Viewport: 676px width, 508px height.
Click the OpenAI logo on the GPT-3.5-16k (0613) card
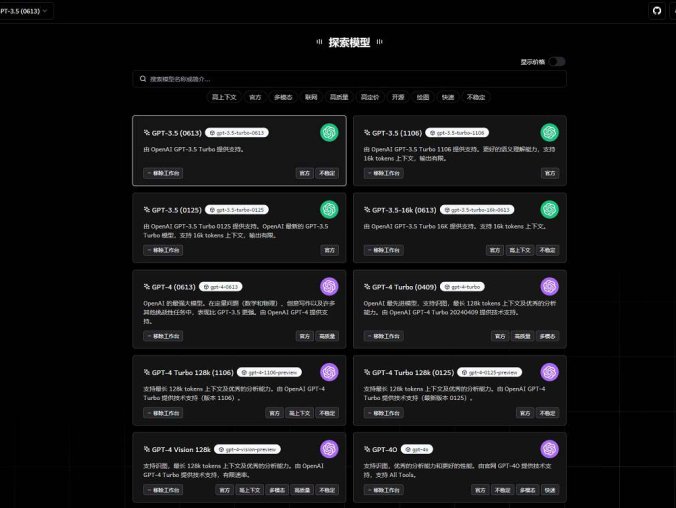pyautogui.click(x=549, y=210)
